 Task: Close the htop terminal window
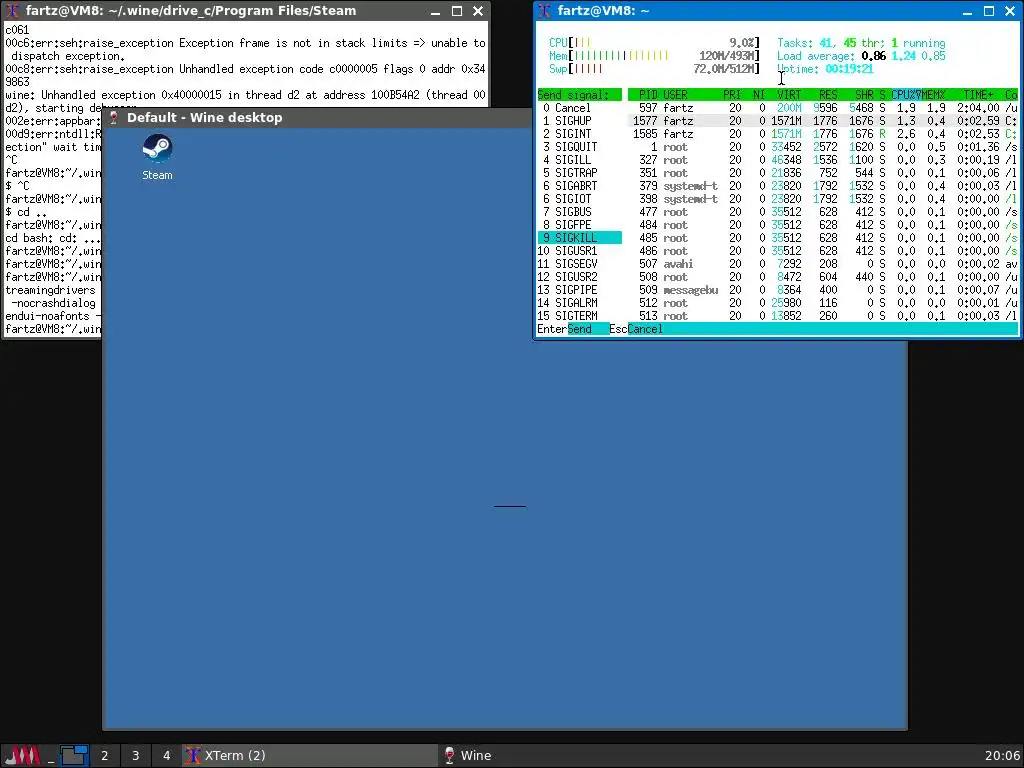(x=1010, y=11)
